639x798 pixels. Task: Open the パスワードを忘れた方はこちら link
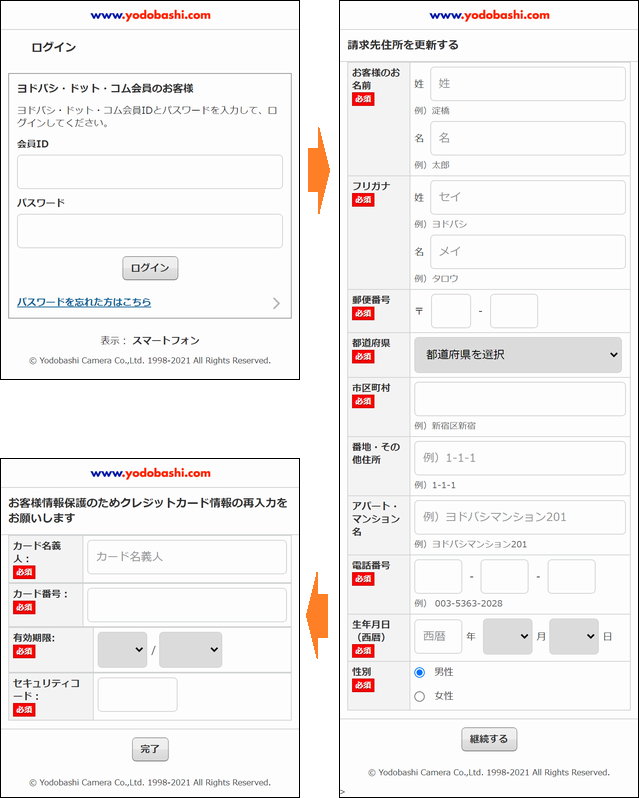tap(84, 302)
